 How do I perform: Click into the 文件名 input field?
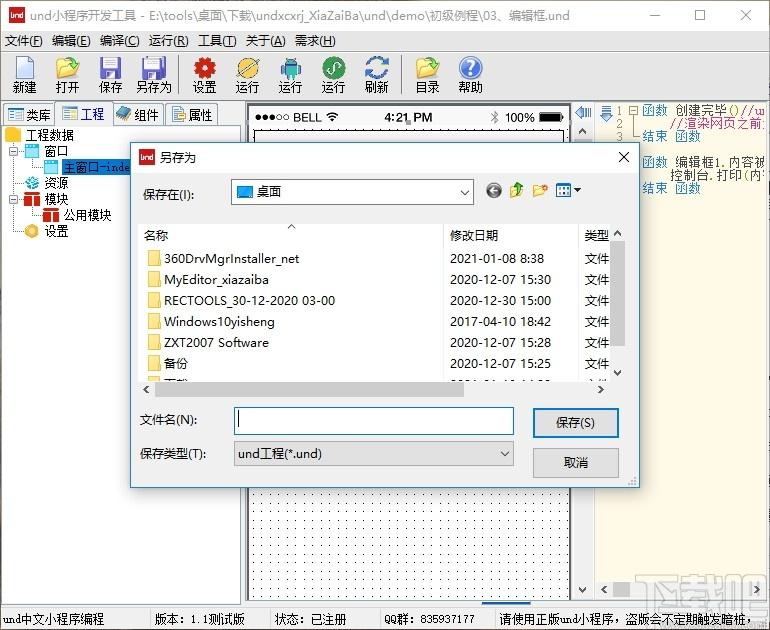pyautogui.click(x=374, y=421)
